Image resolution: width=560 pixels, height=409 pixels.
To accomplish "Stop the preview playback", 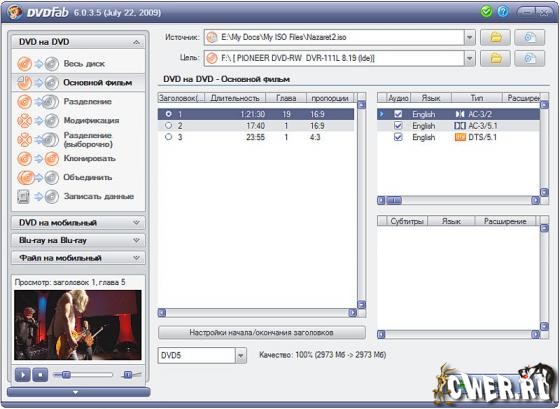I will coord(40,375).
